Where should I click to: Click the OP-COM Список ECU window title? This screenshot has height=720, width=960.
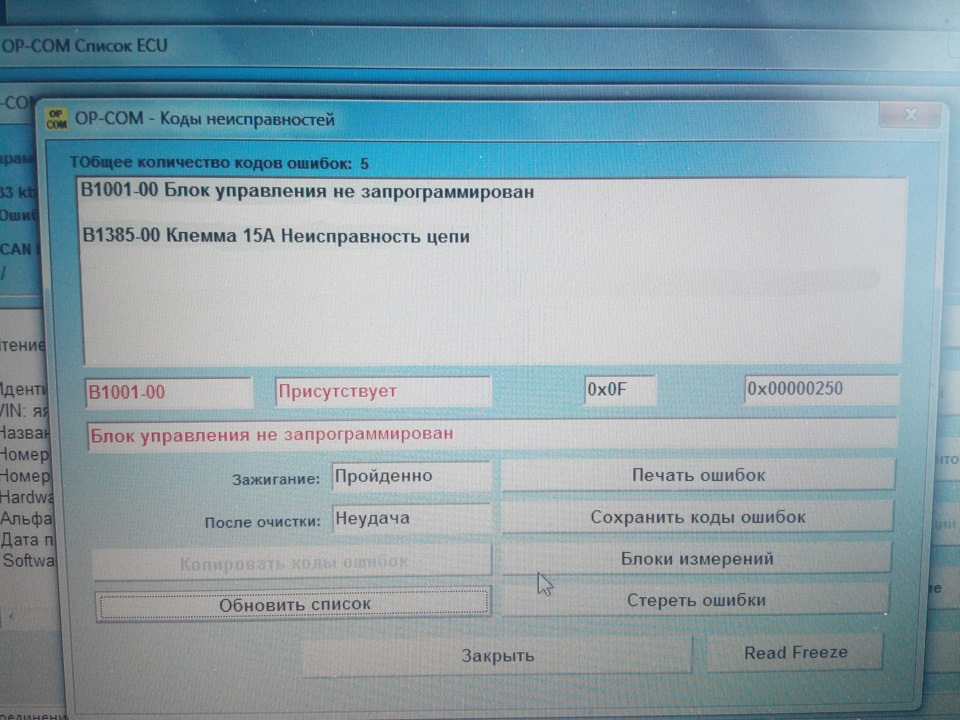click(84, 46)
